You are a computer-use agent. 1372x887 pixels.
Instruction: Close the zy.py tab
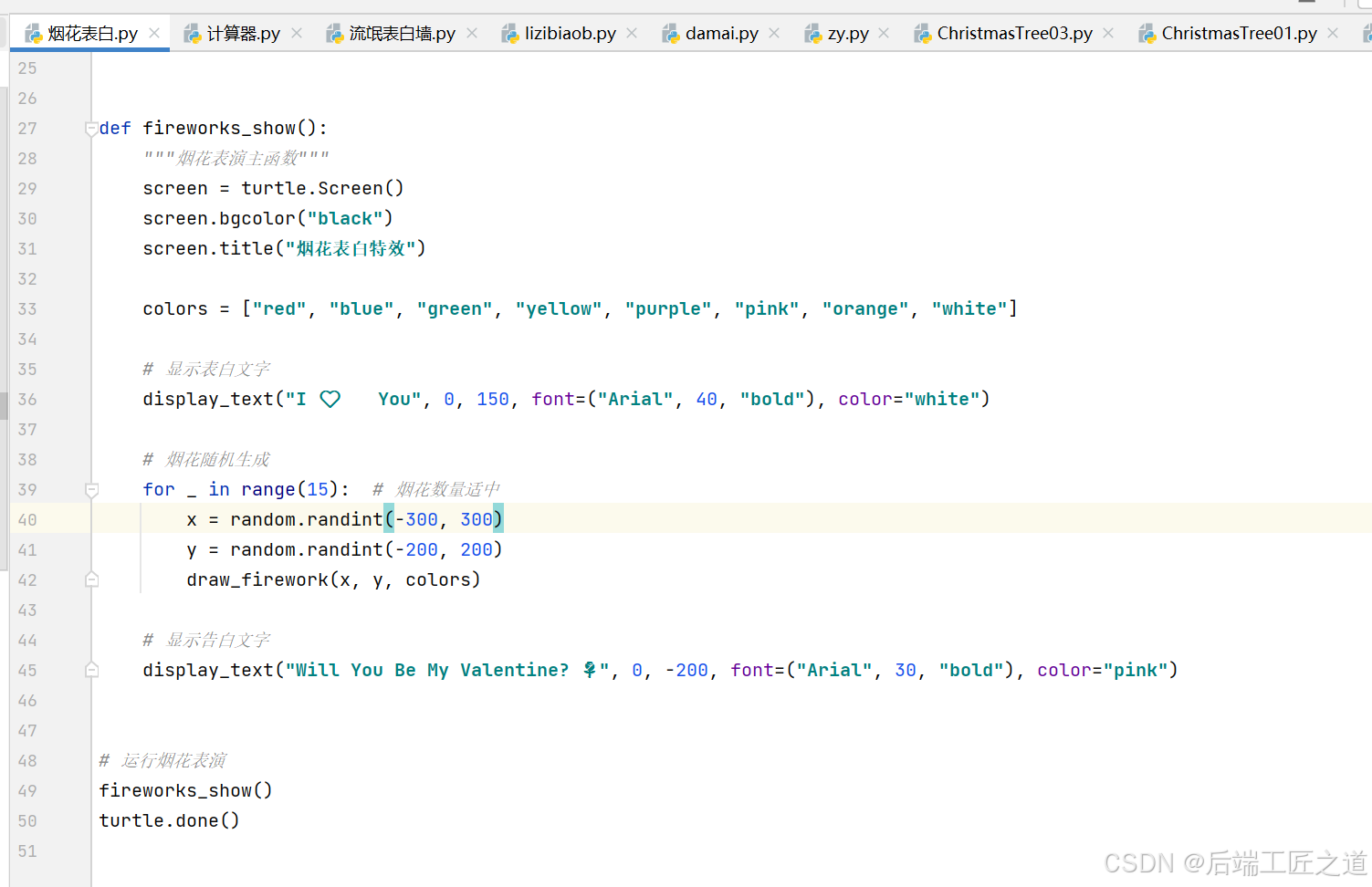point(884,33)
